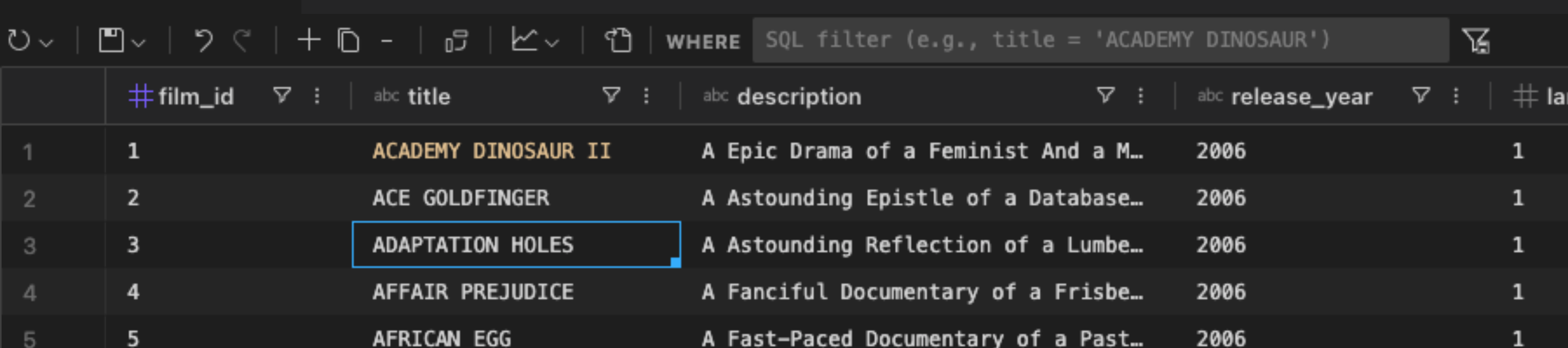1568x348 pixels.
Task: Open the refresh options dropdown arrow
Action: coord(47,43)
